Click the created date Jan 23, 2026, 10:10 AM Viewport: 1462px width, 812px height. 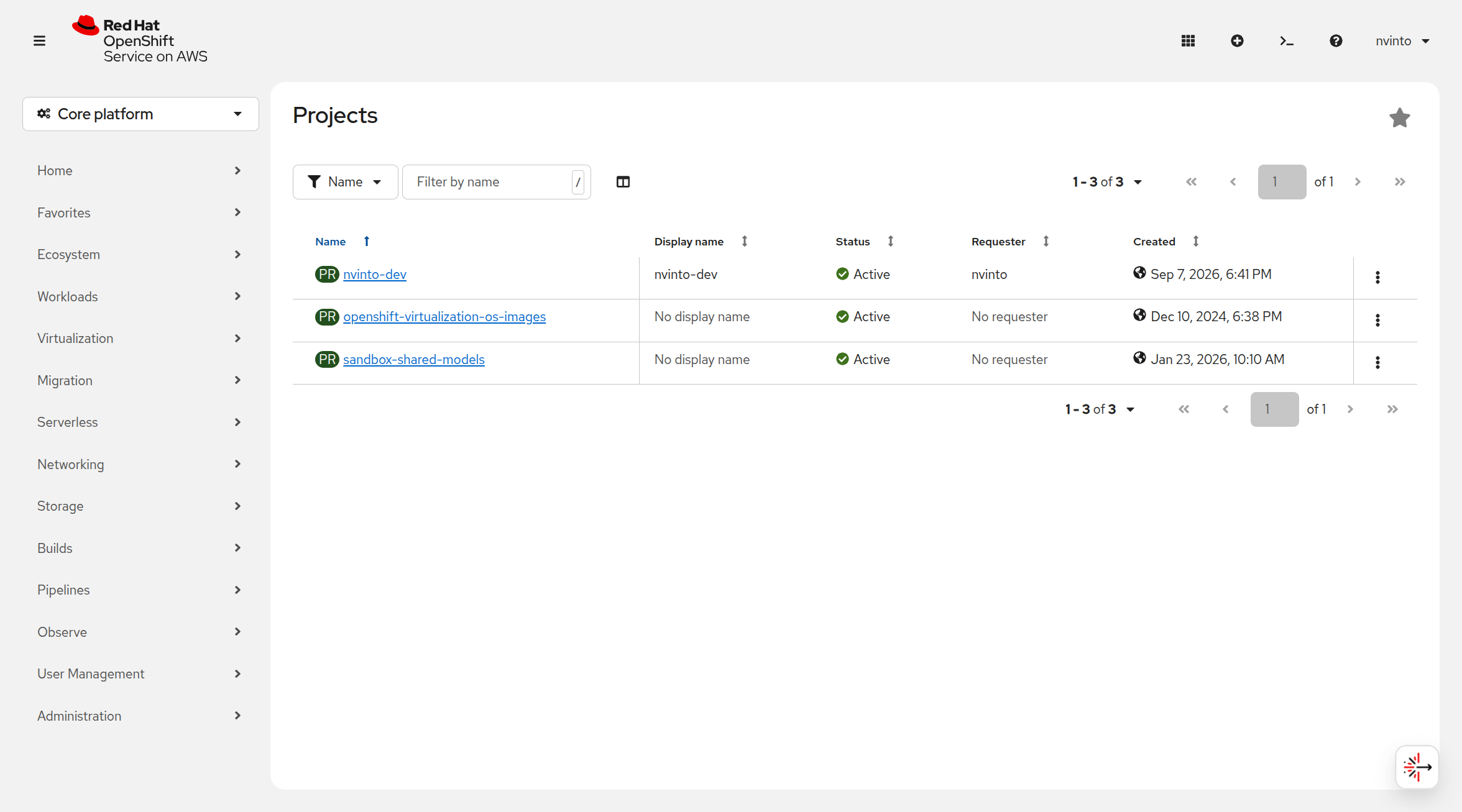click(1217, 360)
